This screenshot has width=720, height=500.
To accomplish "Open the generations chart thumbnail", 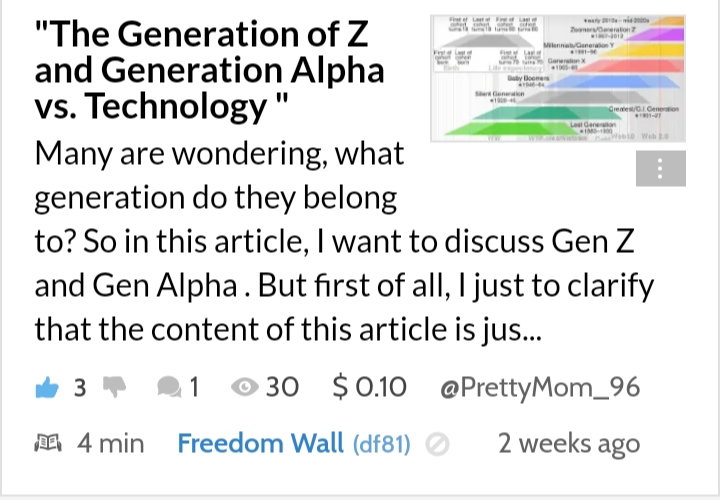I will pyautogui.click(x=558, y=79).
